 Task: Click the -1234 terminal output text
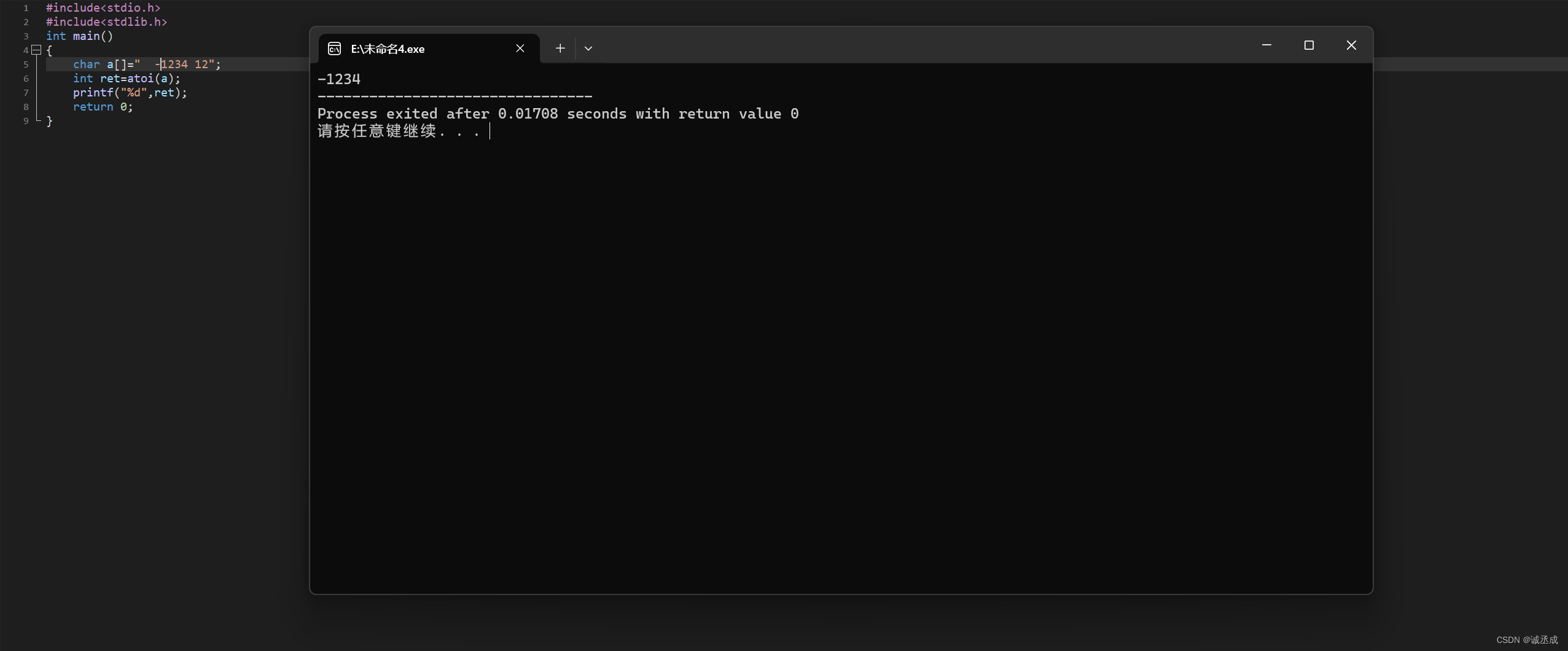tap(339, 79)
